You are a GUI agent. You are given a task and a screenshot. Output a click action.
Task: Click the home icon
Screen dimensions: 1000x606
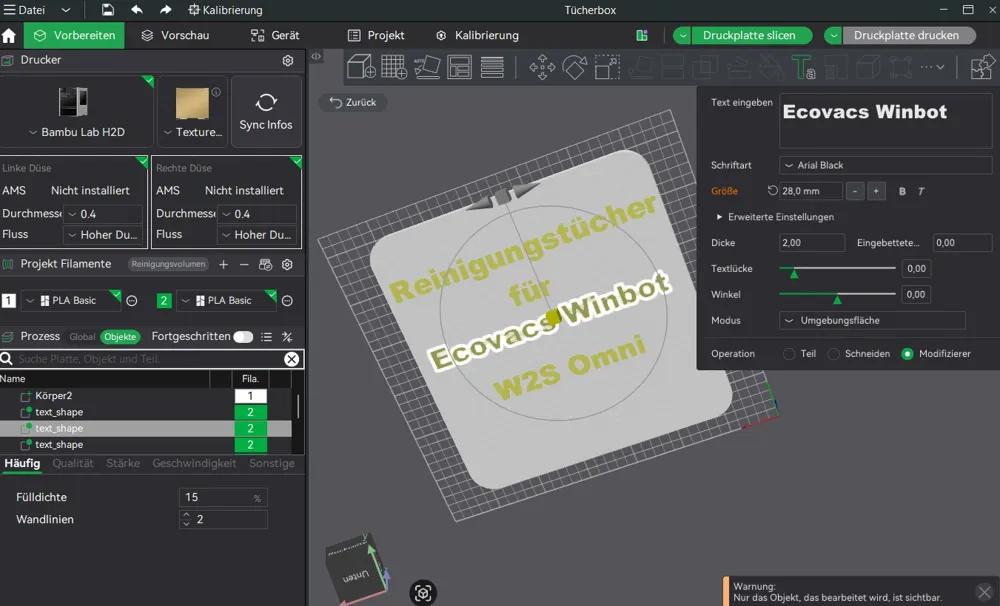[x=9, y=36]
